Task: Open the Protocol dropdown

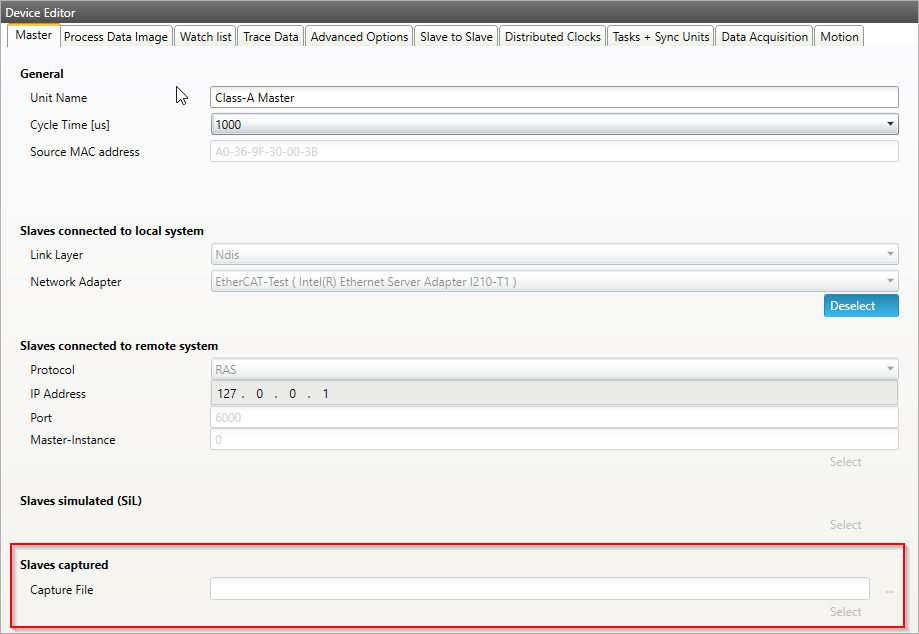Action: pyautogui.click(x=554, y=370)
